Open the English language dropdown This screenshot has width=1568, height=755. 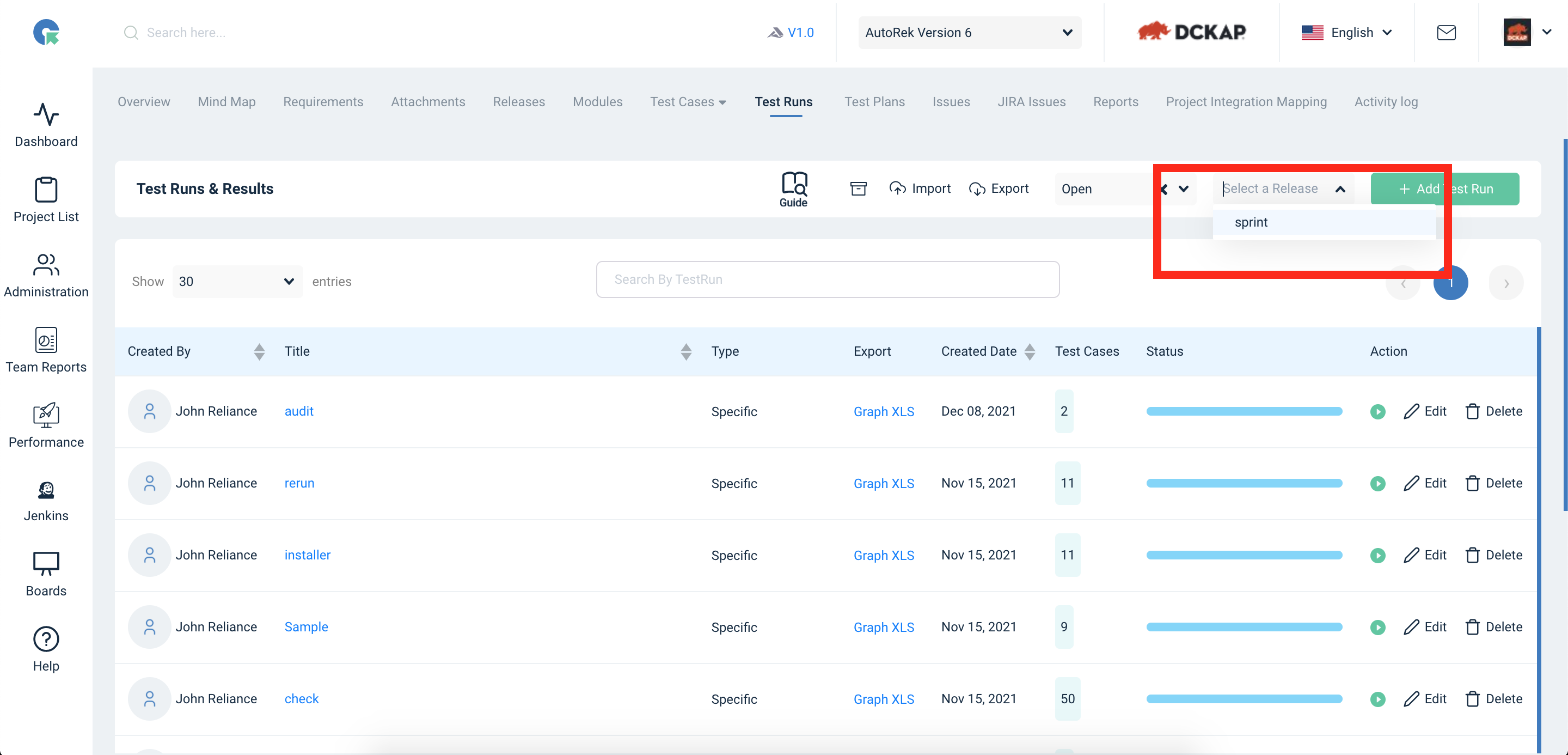(x=1346, y=32)
